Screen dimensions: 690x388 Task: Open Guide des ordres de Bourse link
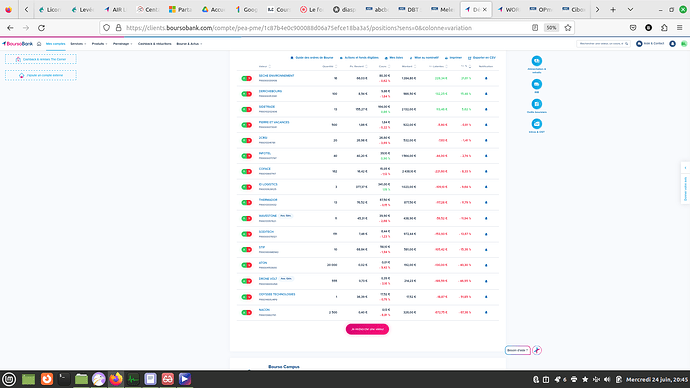click(312, 58)
